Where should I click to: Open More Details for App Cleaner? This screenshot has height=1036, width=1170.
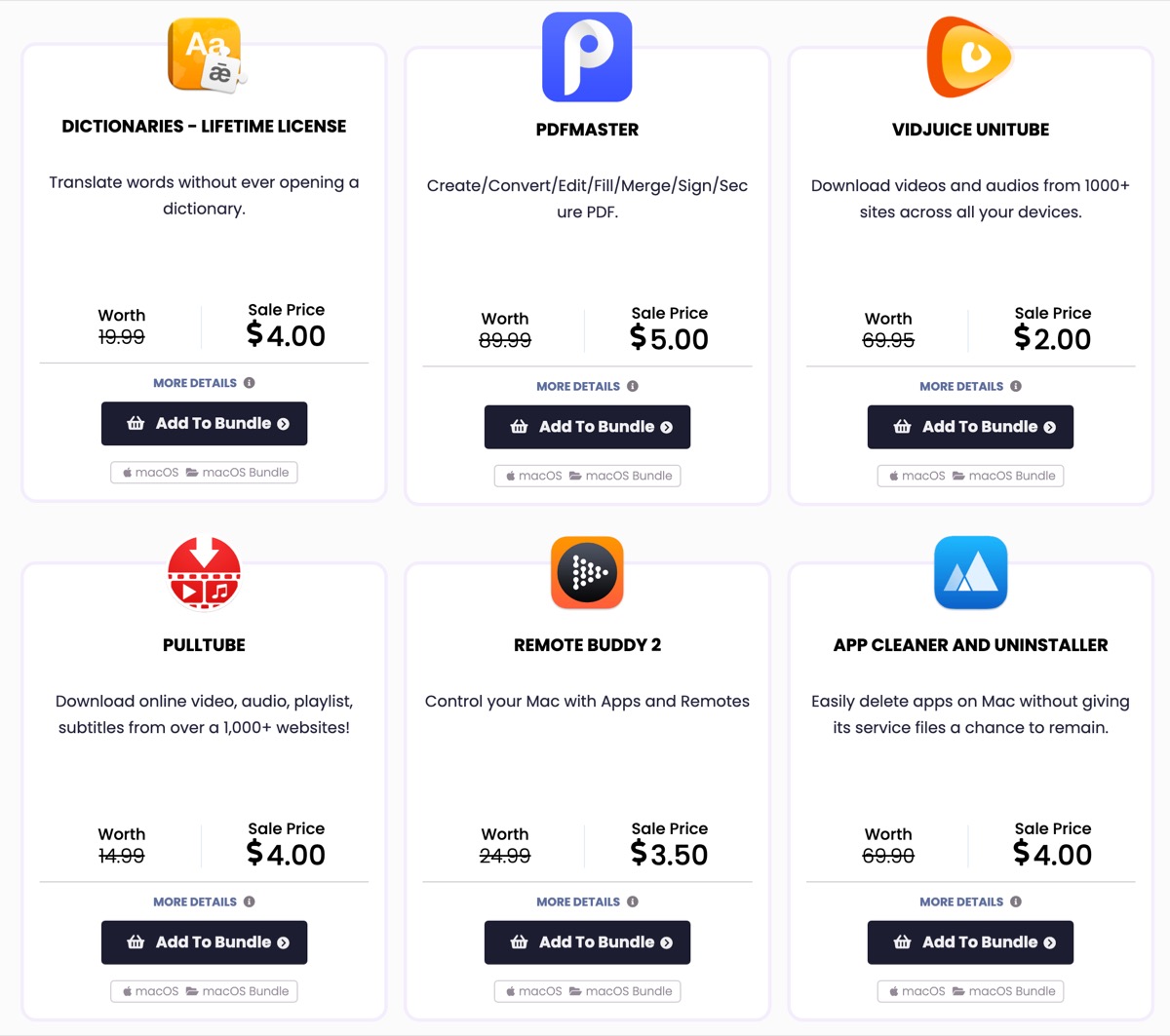coord(961,902)
